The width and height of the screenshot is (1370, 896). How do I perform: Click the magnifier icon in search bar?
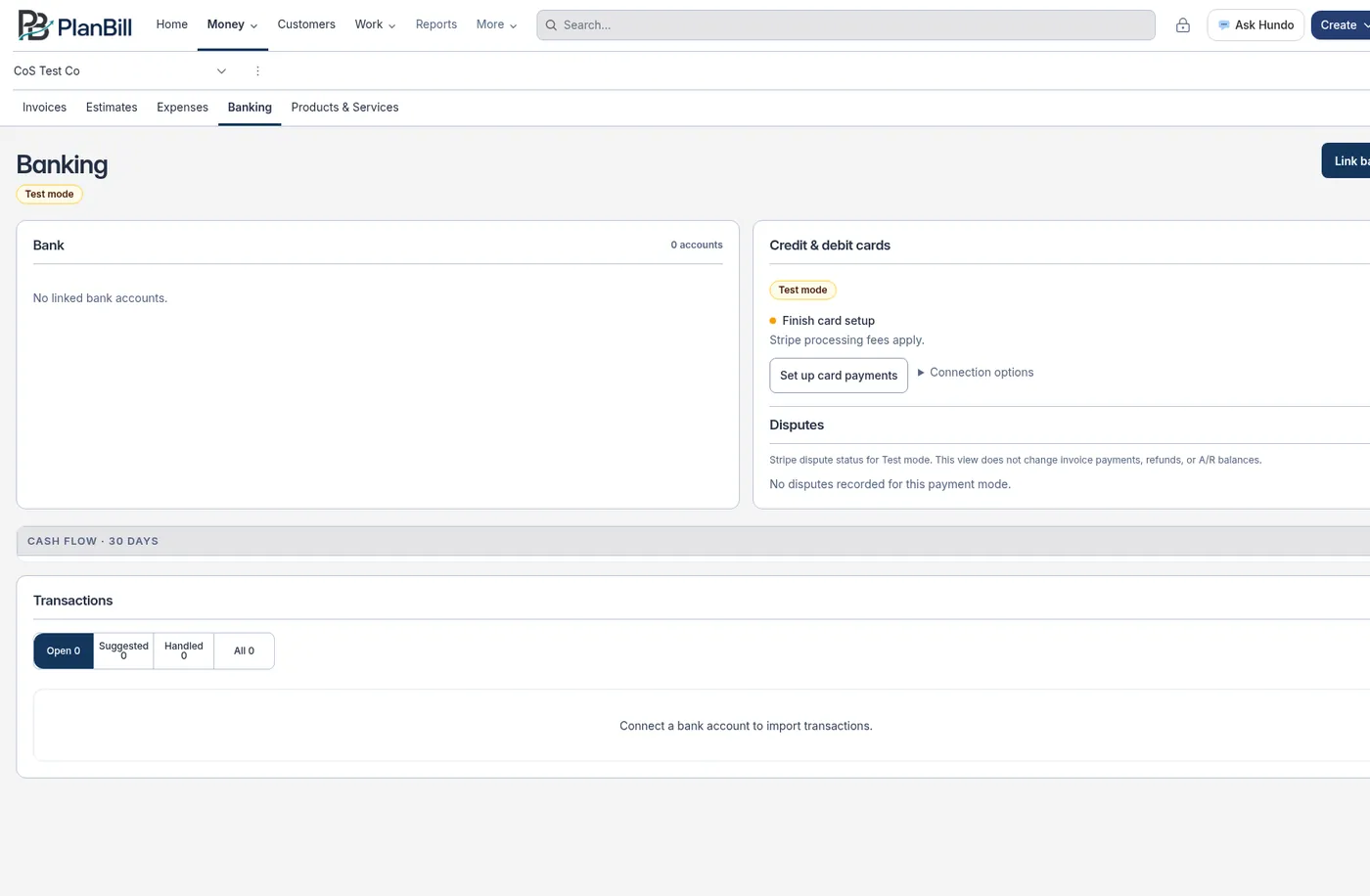coord(551,25)
